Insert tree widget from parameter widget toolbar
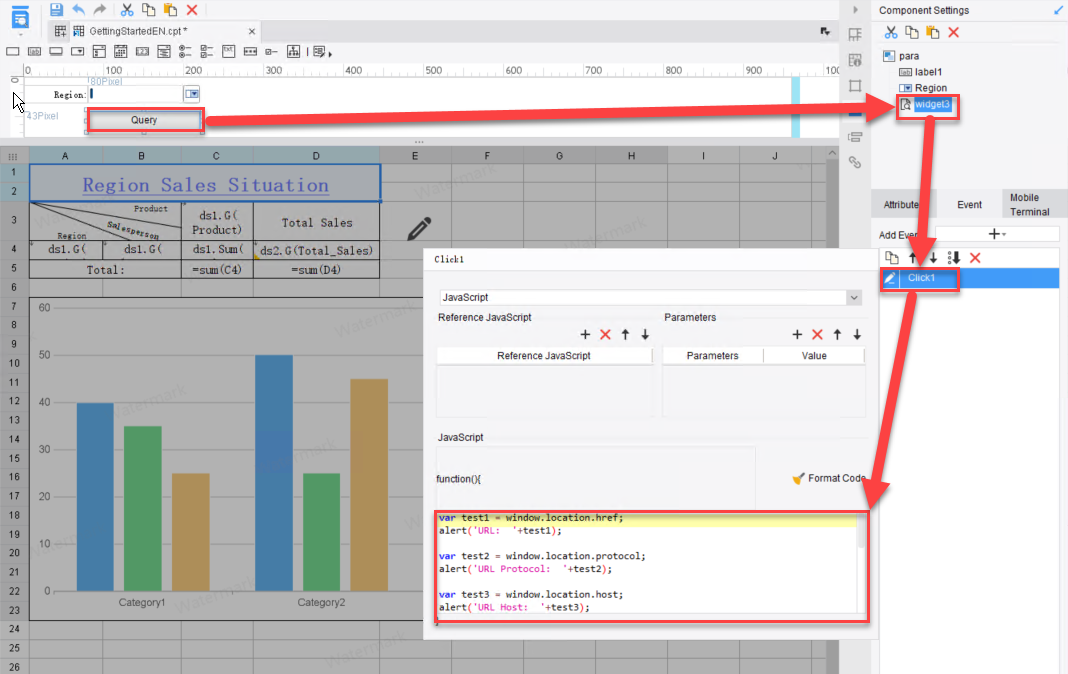The image size is (1068, 674). tap(294, 51)
